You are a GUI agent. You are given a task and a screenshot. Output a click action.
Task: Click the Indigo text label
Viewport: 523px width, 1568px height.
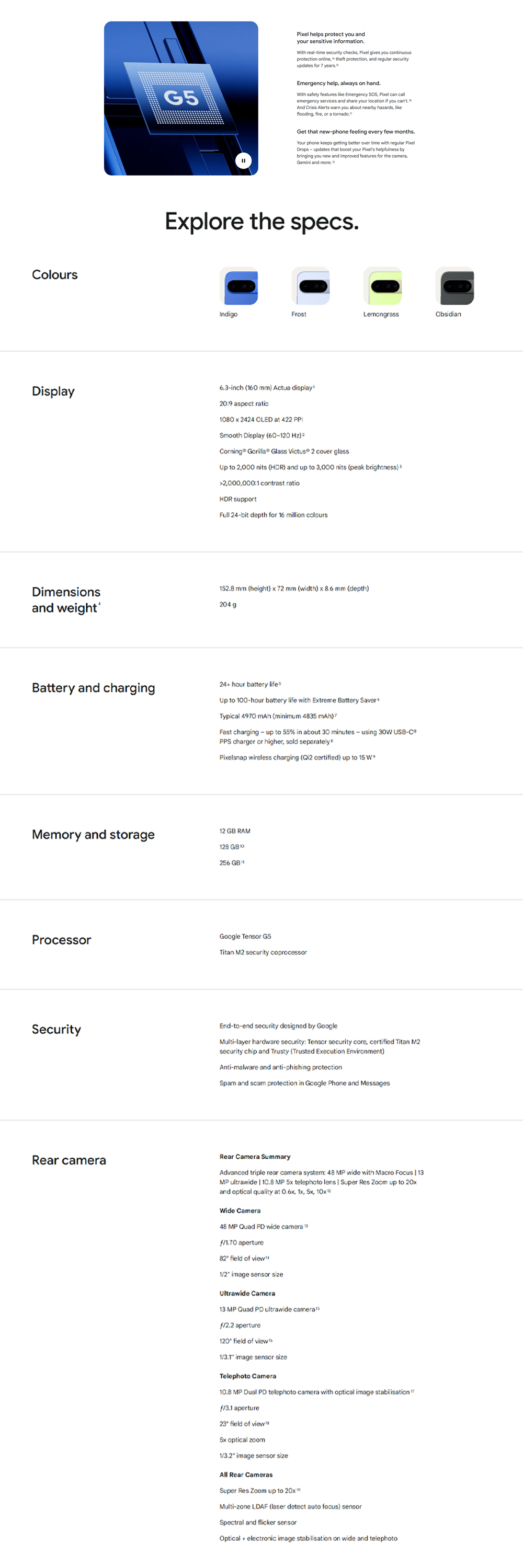229,314
